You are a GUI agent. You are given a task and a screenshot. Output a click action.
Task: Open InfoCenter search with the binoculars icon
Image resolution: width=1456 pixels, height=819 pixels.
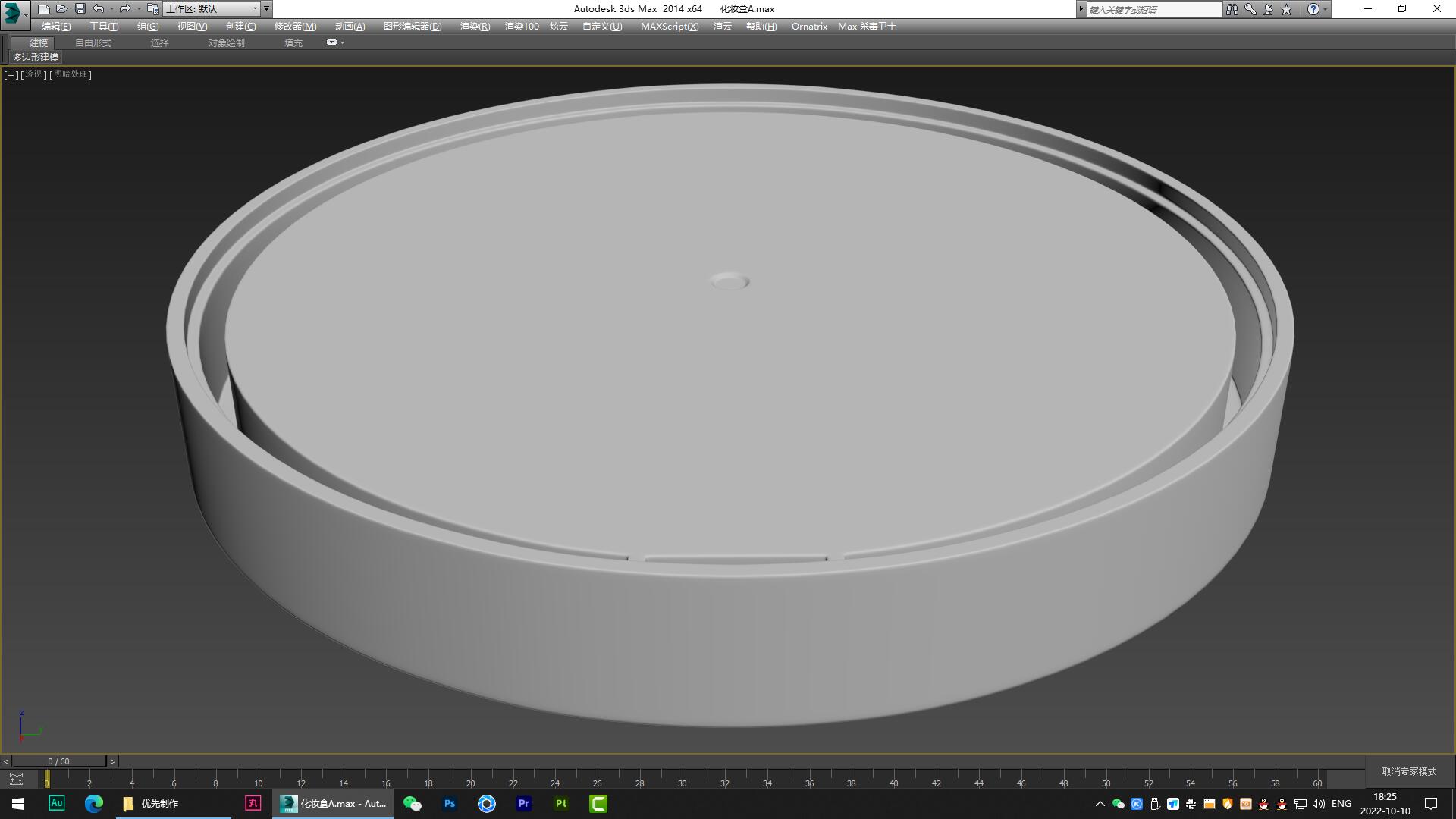pyautogui.click(x=1232, y=9)
